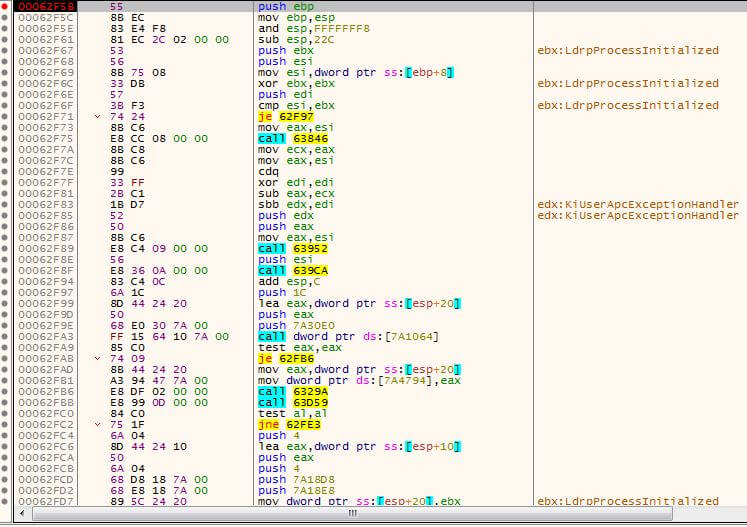
Task: Click the address 00062F94
Action: 46,282
